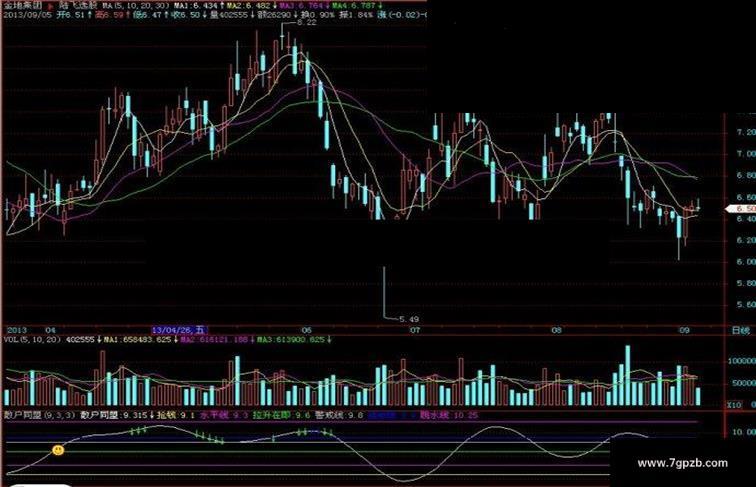The height and width of the screenshot is (487, 756).
Task: Click the MA1:6.434 moving average value
Action: point(198,6)
